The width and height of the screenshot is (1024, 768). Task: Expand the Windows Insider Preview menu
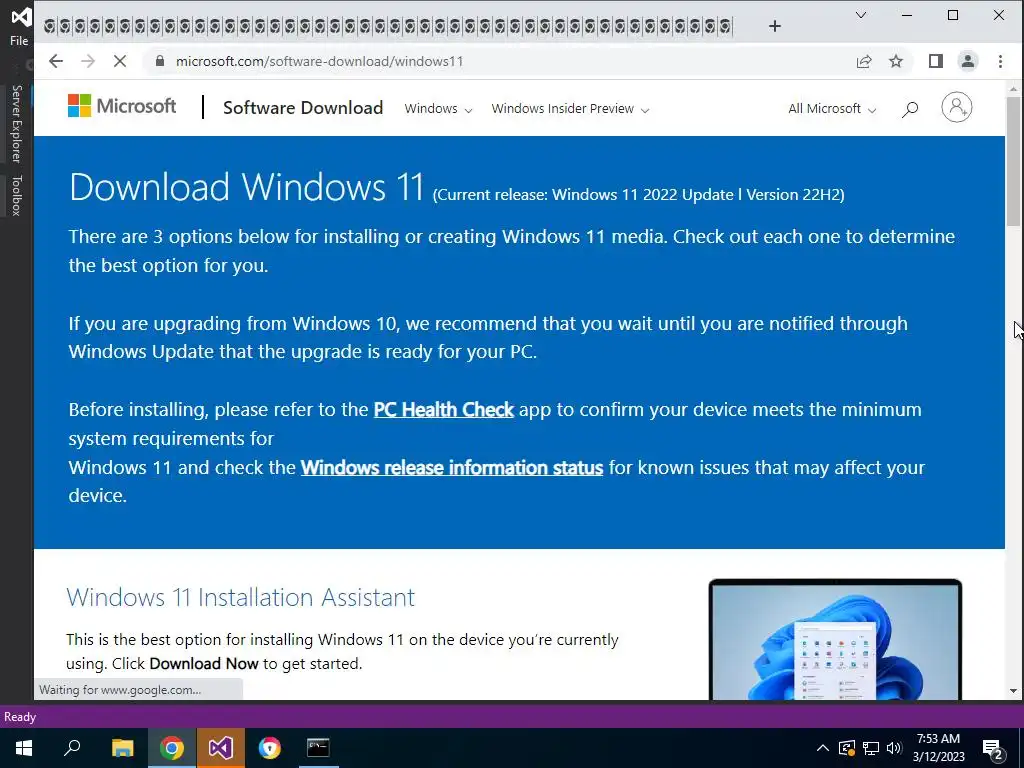(570, 109)
